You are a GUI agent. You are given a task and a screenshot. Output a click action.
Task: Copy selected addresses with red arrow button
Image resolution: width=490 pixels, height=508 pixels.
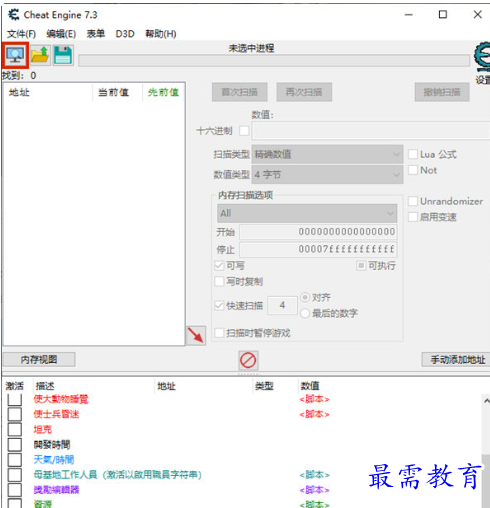pos(196,335)
